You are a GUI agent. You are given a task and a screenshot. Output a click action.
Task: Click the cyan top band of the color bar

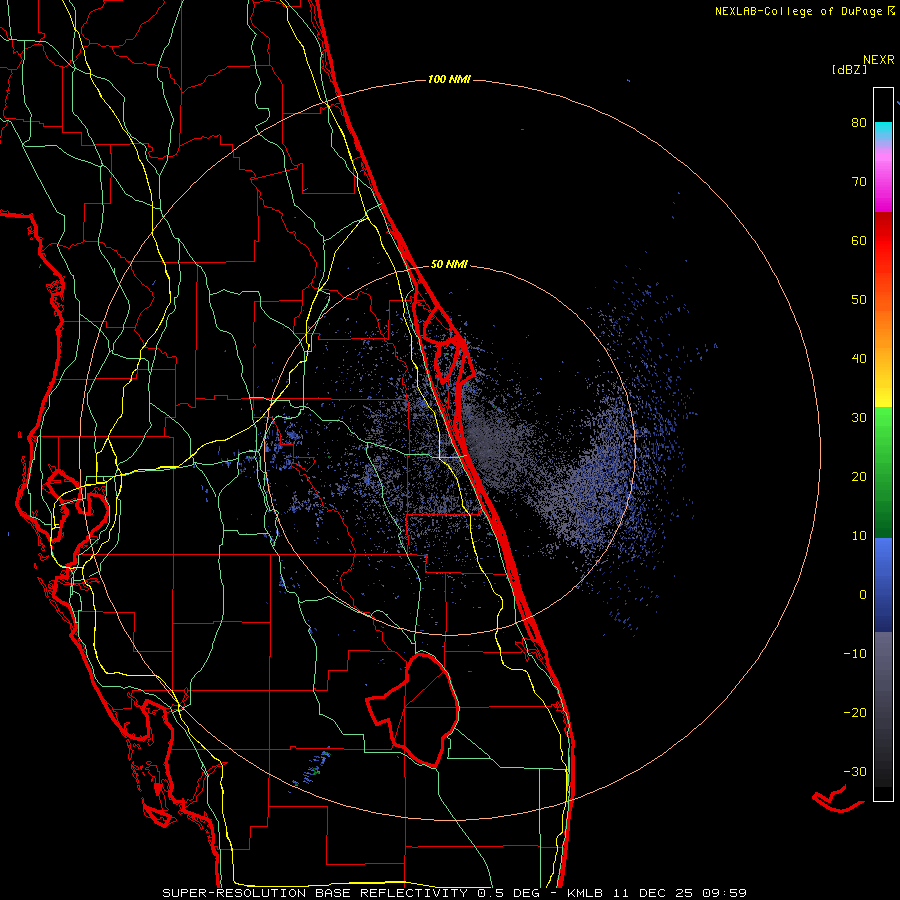point(883,130)
